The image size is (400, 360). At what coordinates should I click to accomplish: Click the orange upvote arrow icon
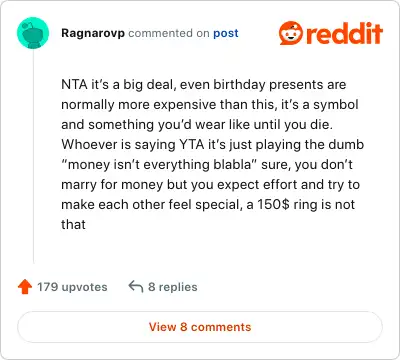coord(25,287)
